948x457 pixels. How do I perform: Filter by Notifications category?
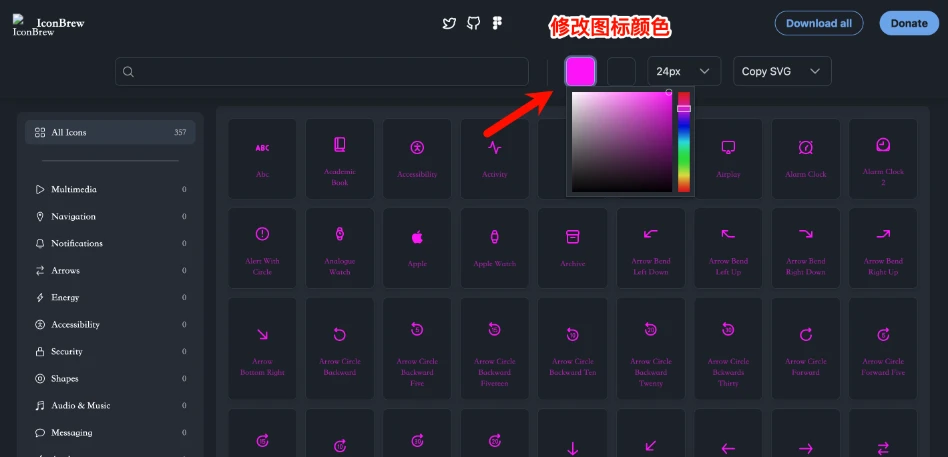click(110, 244)
